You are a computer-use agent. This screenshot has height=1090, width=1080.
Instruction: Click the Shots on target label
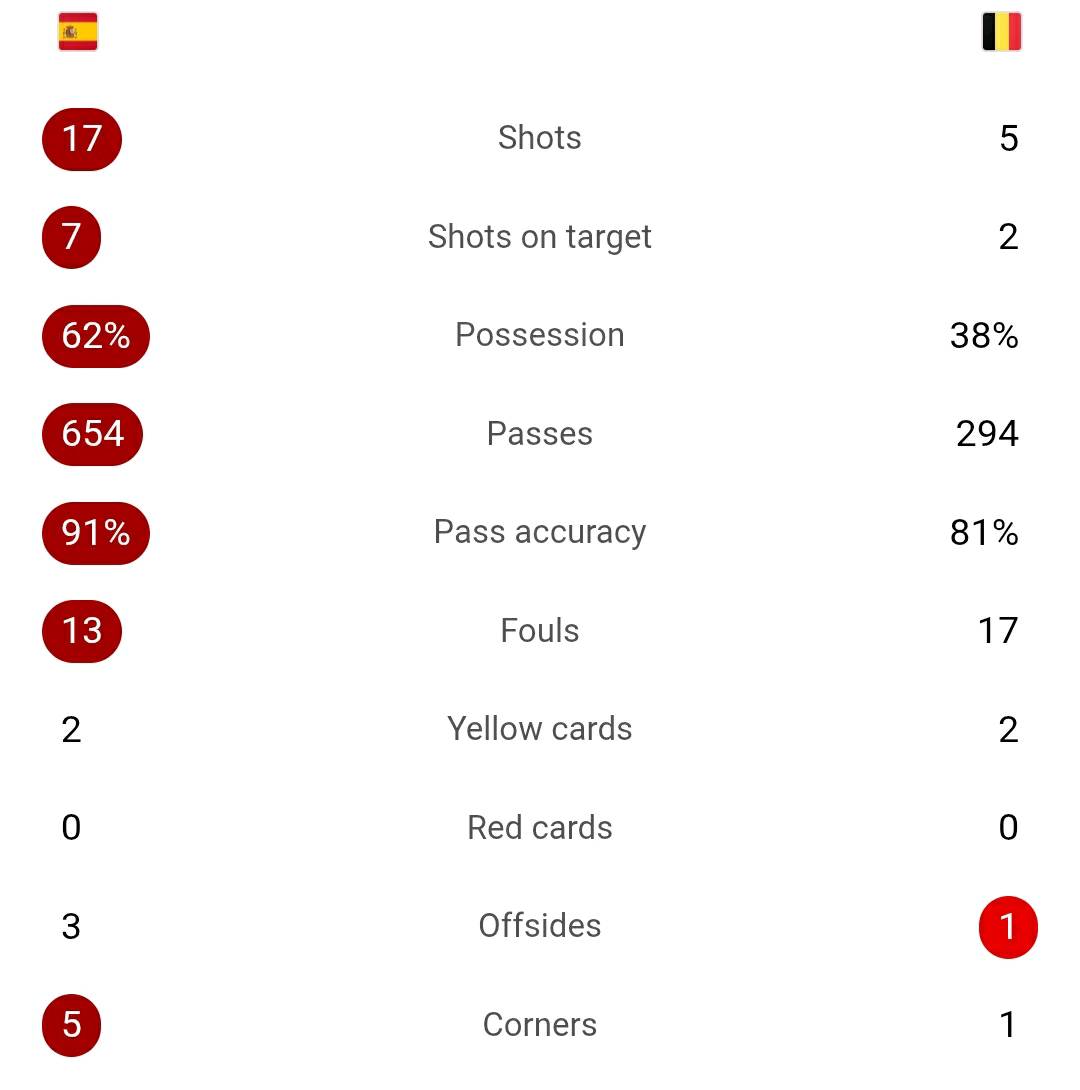pos(540,237)
